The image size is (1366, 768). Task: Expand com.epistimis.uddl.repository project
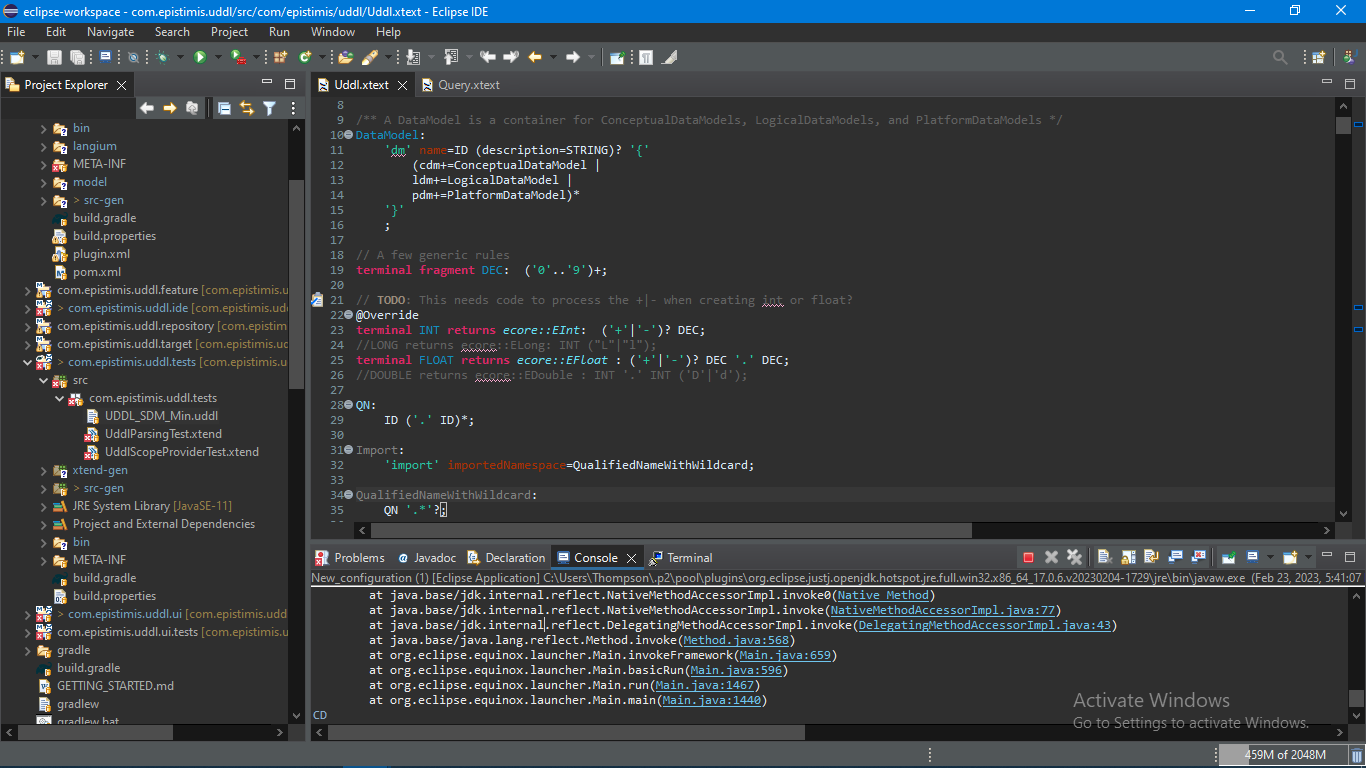[27, 326]
